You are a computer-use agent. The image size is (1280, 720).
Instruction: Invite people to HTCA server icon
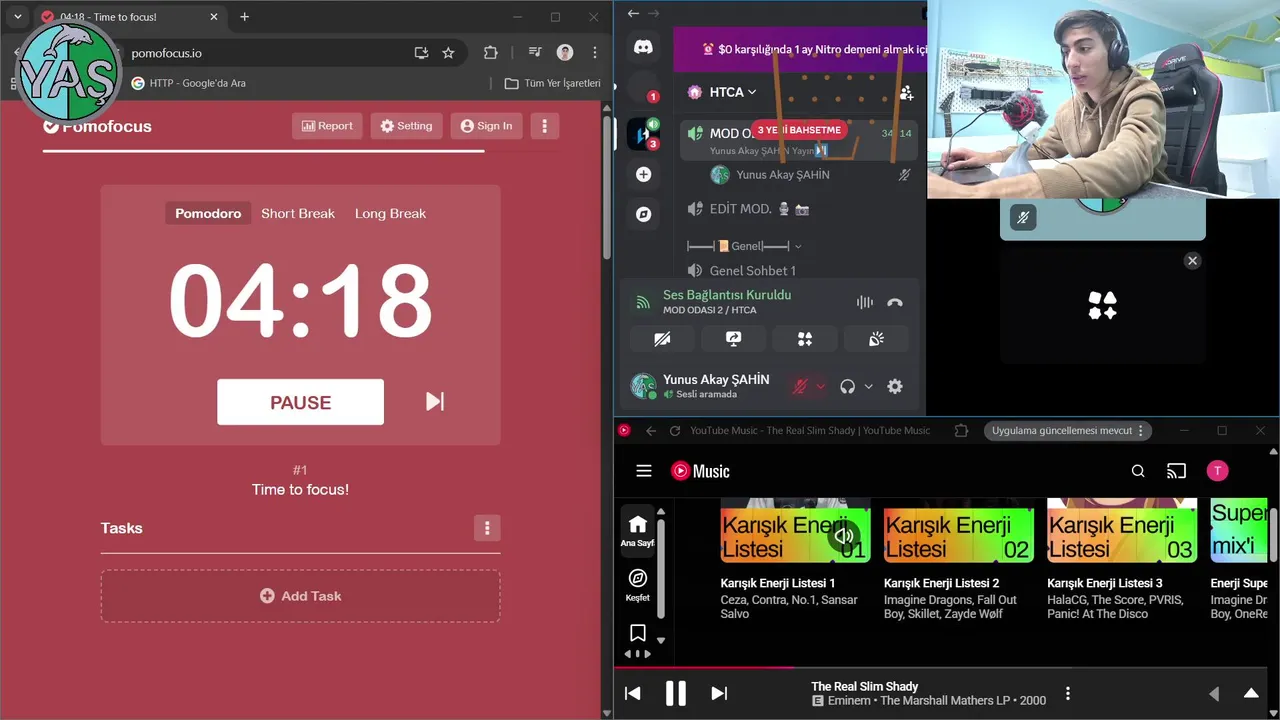pyautogui.click(x=906, y=92)
